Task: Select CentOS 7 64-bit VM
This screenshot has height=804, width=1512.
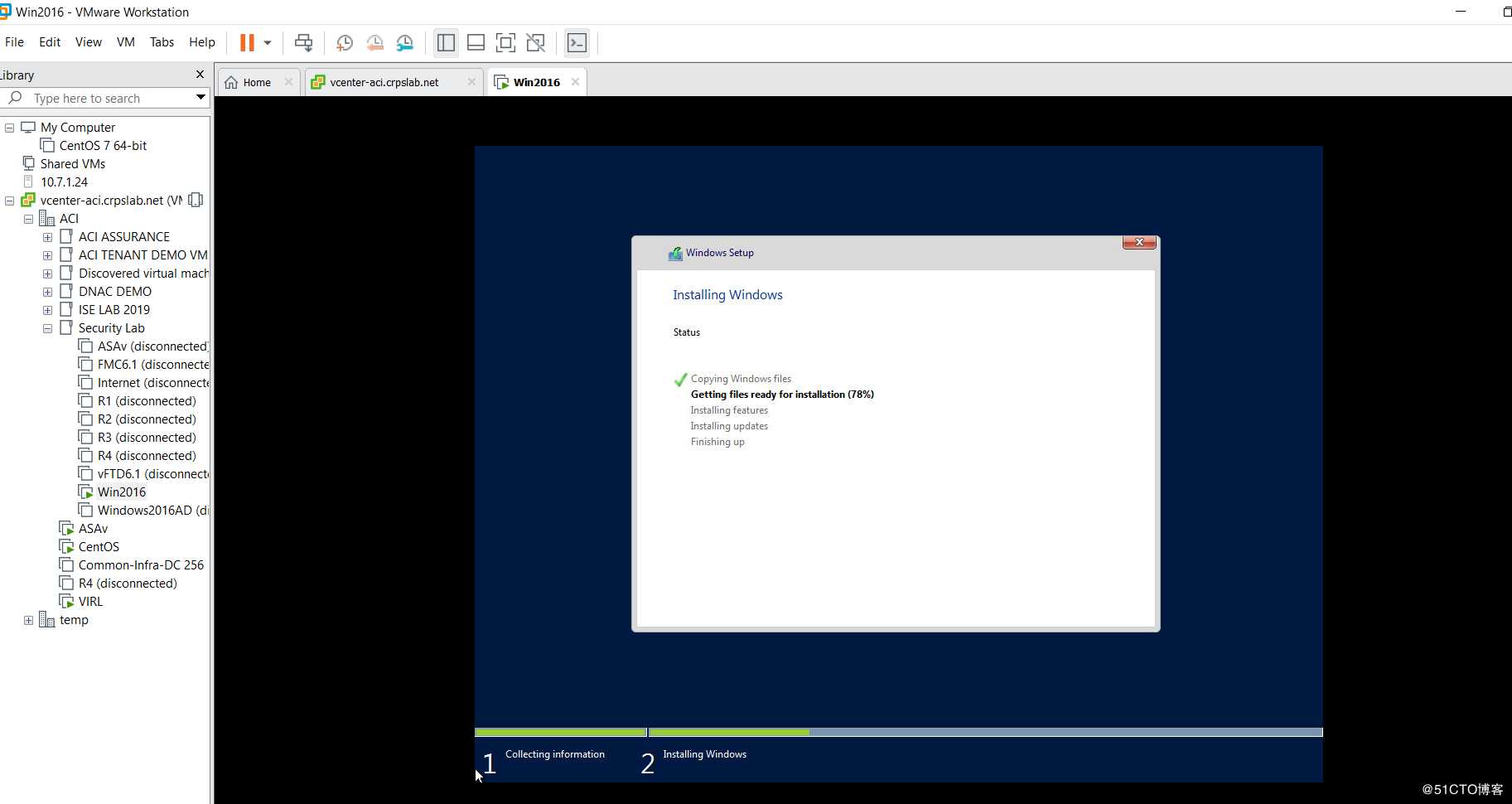Action: [103, 146]
